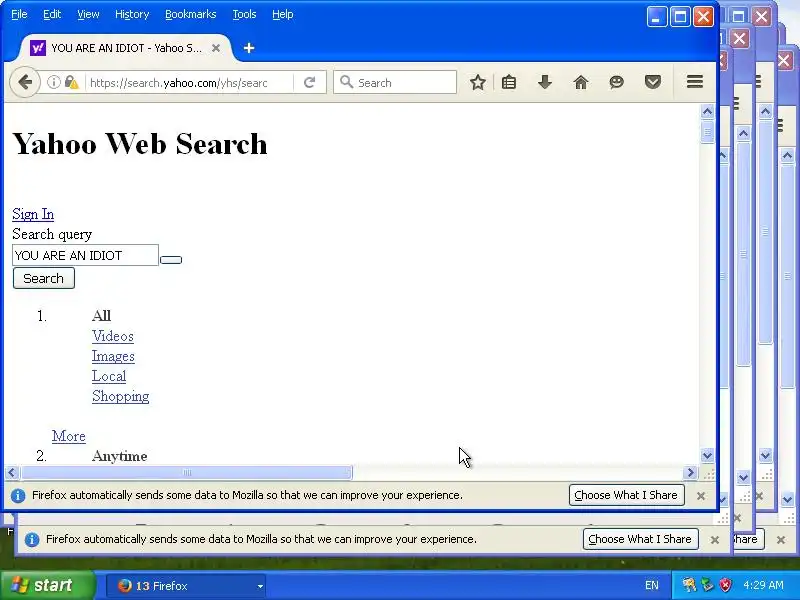
Task: Open a new tab with the plus button
Action: pyautogui.click(x=249, y=48)
